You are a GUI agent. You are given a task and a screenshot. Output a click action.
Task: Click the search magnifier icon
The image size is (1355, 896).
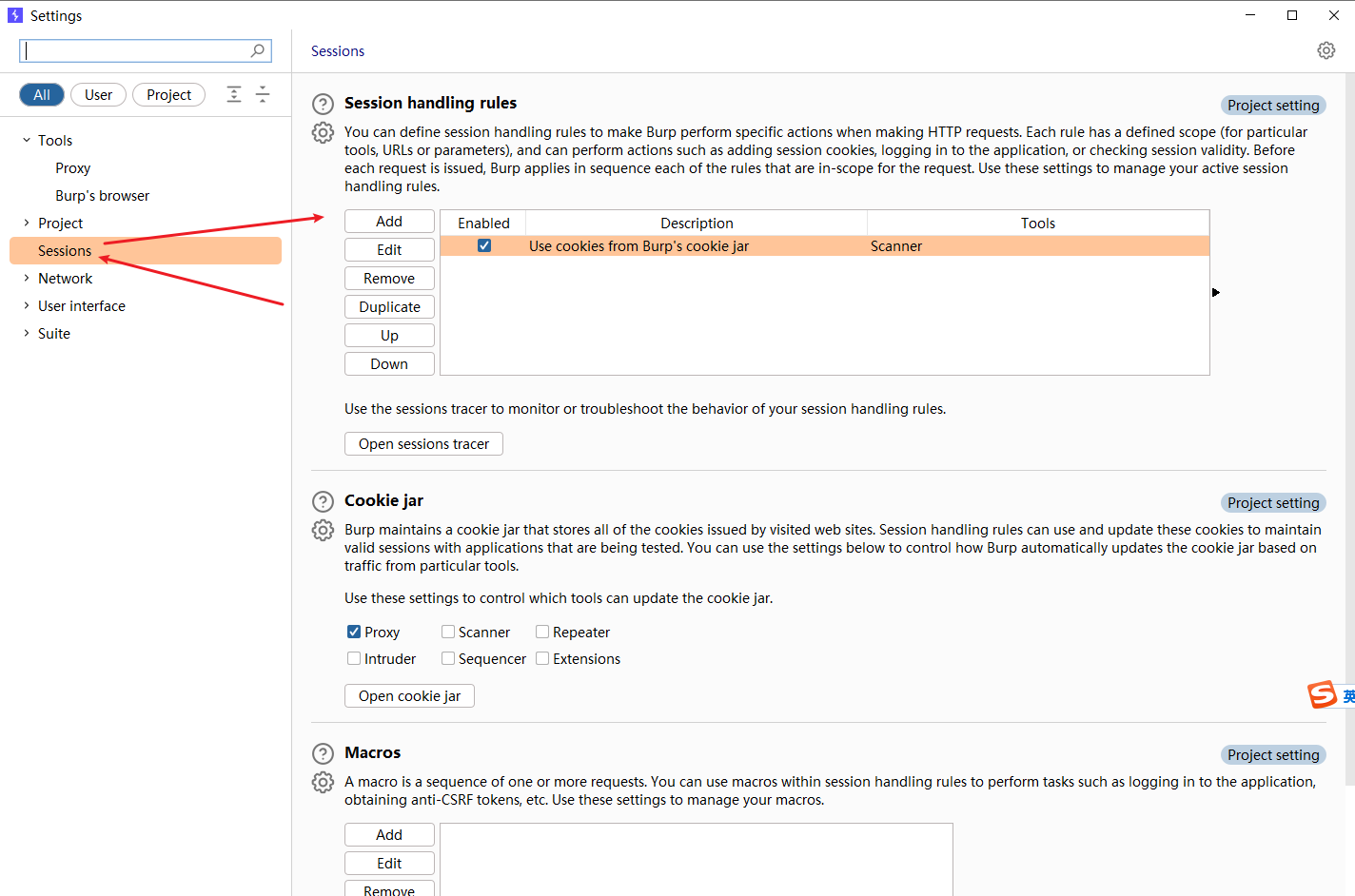(258, 50)
